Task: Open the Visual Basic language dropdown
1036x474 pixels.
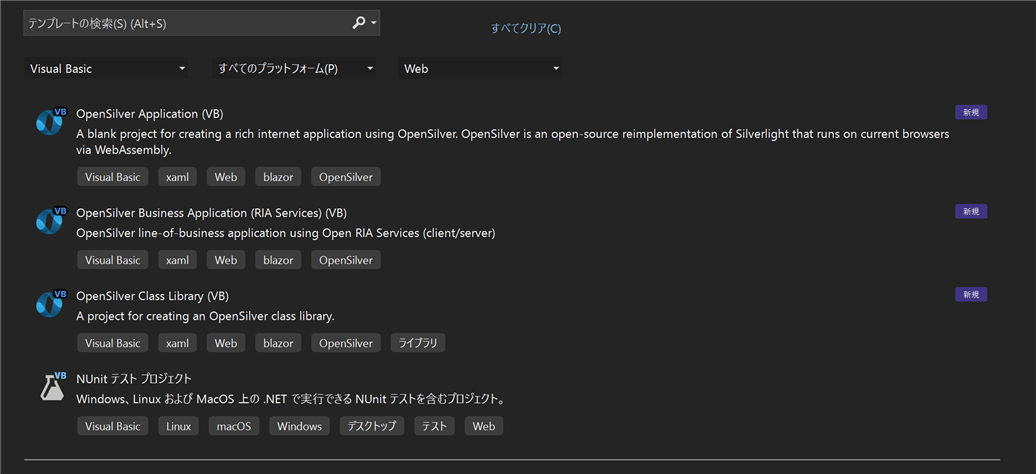Action: point(106,68)
